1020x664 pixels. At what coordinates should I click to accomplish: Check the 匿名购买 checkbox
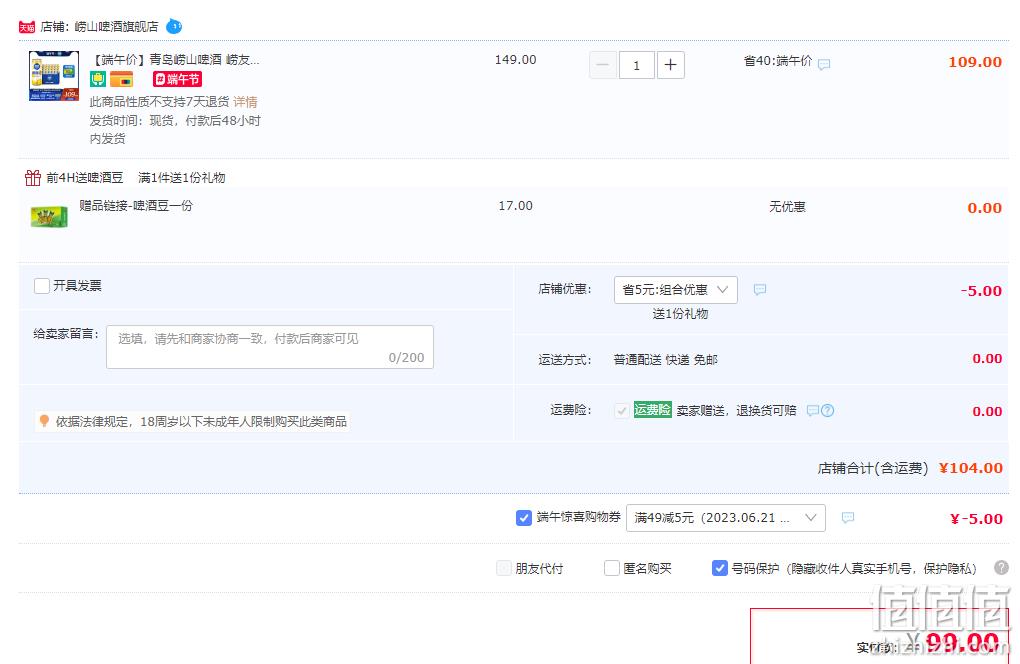point(611,568)
